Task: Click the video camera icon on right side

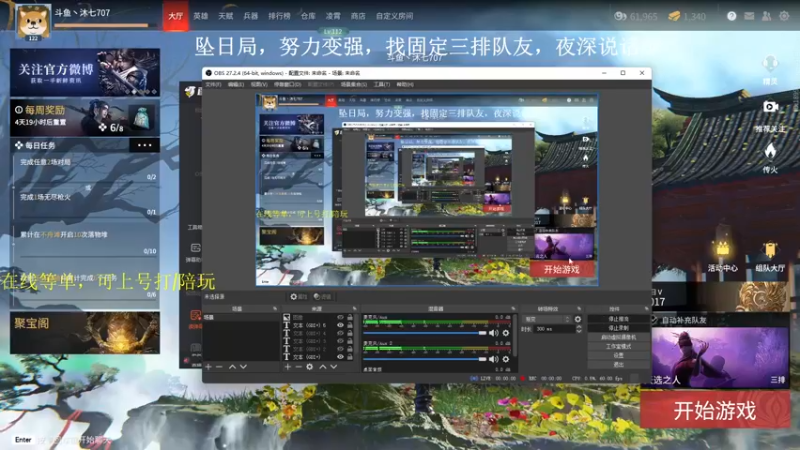Action: coord(770,107)
